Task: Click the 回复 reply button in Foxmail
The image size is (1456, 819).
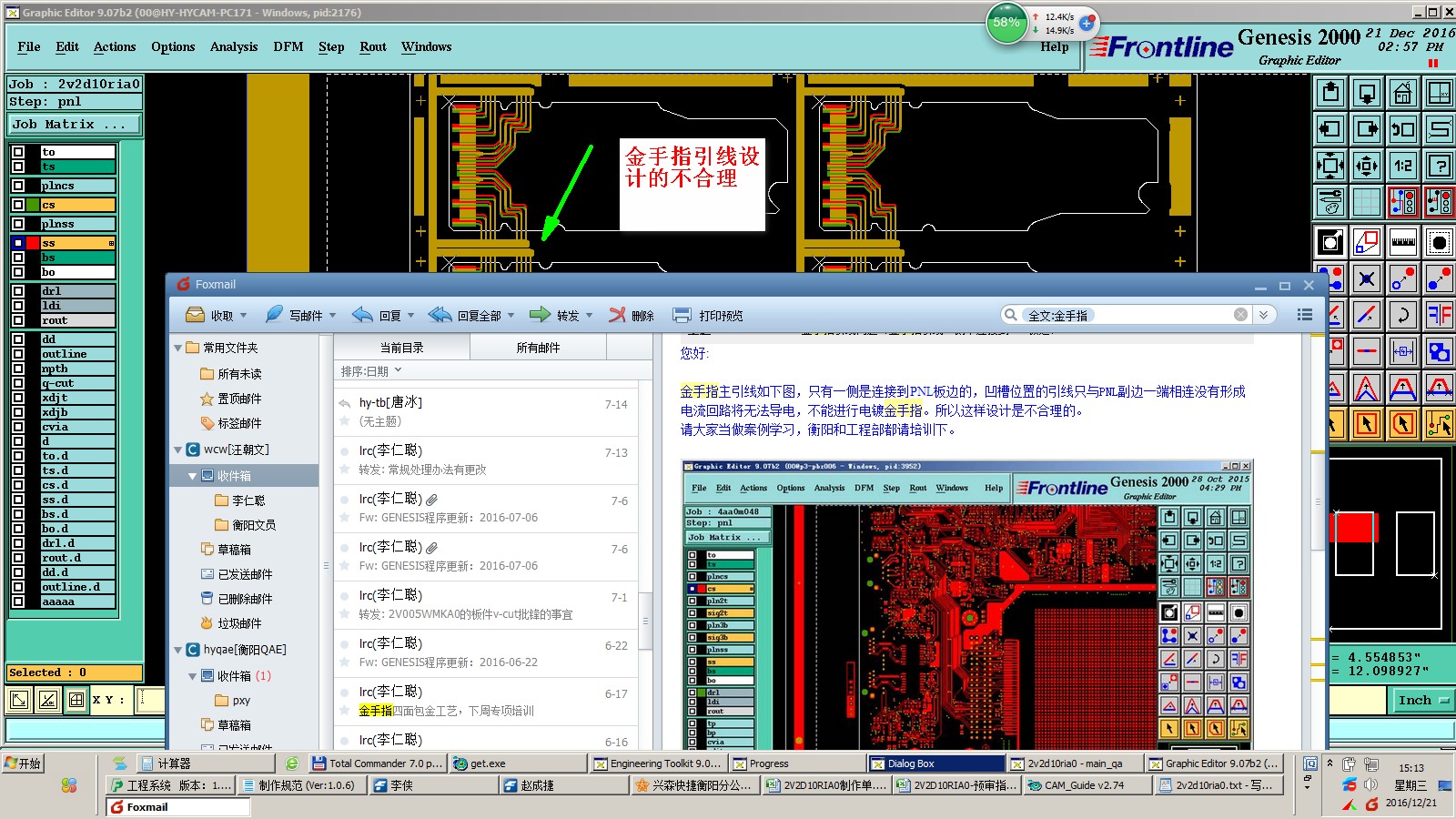Action: click(x=377, y=315)
